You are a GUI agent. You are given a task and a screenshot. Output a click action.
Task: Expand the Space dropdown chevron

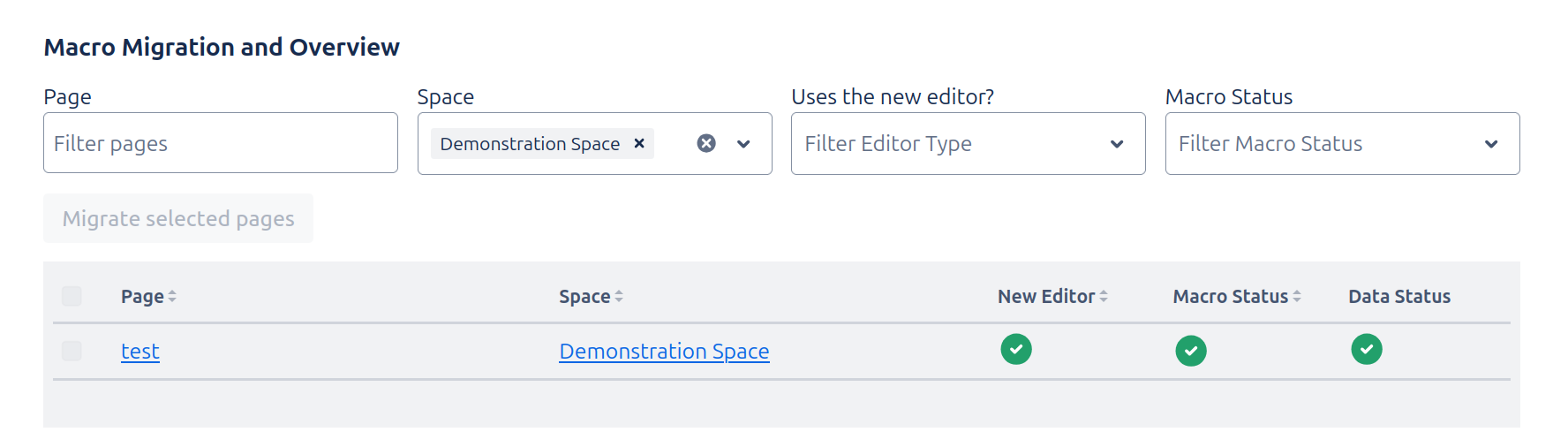click(x=743, y=144)
